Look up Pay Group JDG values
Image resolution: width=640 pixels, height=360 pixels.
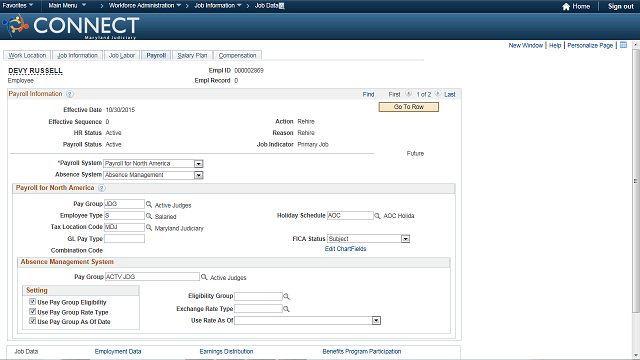click(149, 204)
